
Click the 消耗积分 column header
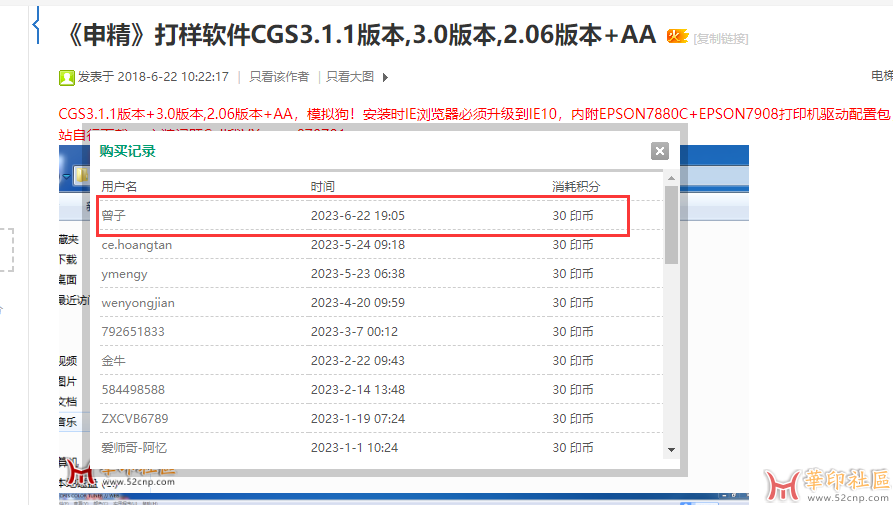tap(576, 187)
